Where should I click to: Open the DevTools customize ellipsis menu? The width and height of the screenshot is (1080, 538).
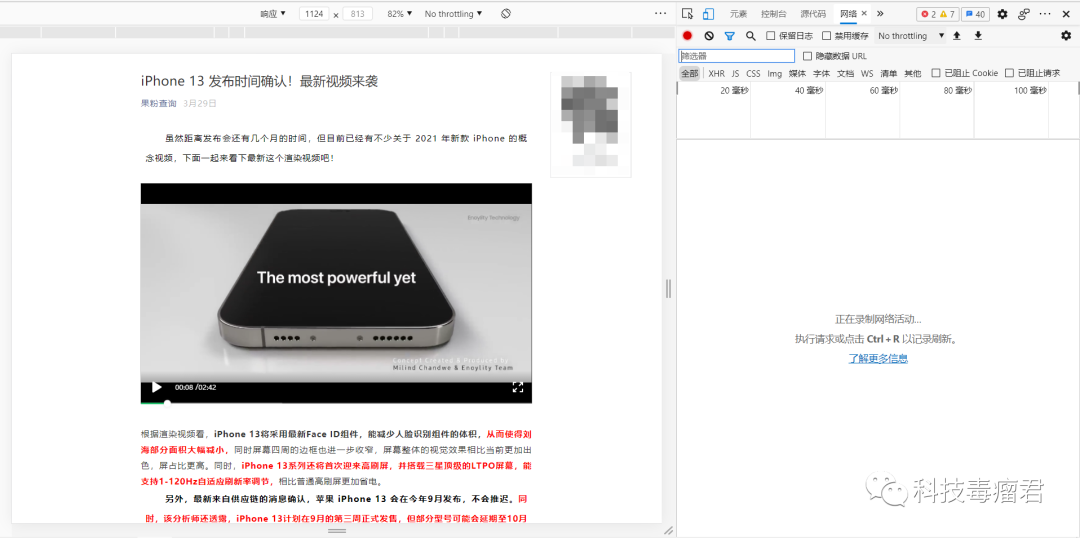coord(1046,14)
